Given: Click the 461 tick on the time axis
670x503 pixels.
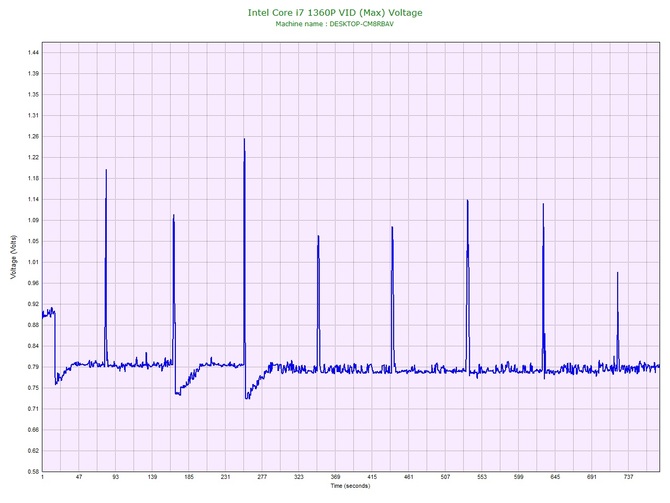Looking at the screenshot, I should pyautogui.click(x=408, y=477).
